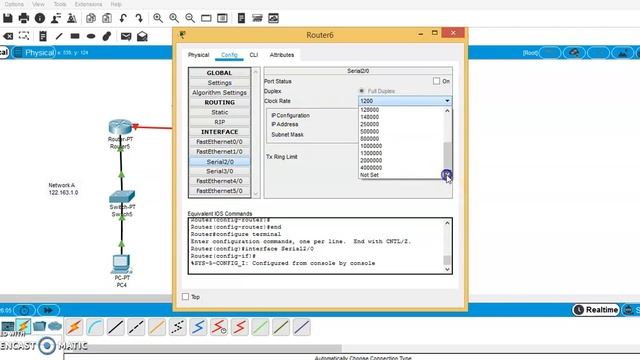Click the interface list scrollbar down arrow
This screenshot has width=640, height=360.
click(x=256, y=195)
